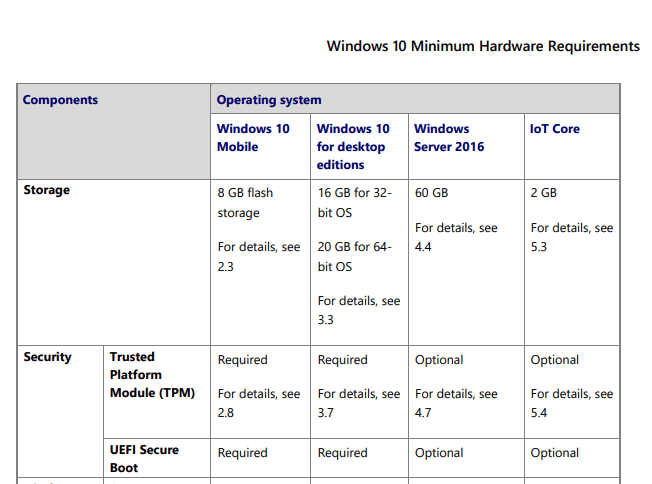Screen dimensions: 652x484
Task: Click 'For details, see 5.3' text
Action: point(572,237)
